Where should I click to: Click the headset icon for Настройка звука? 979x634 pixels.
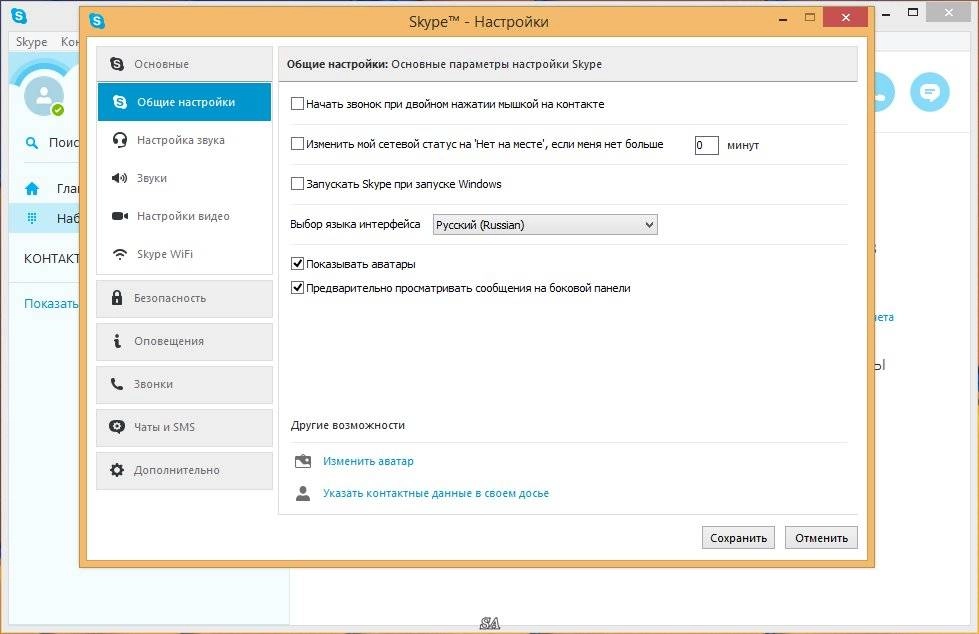point(120,140)
